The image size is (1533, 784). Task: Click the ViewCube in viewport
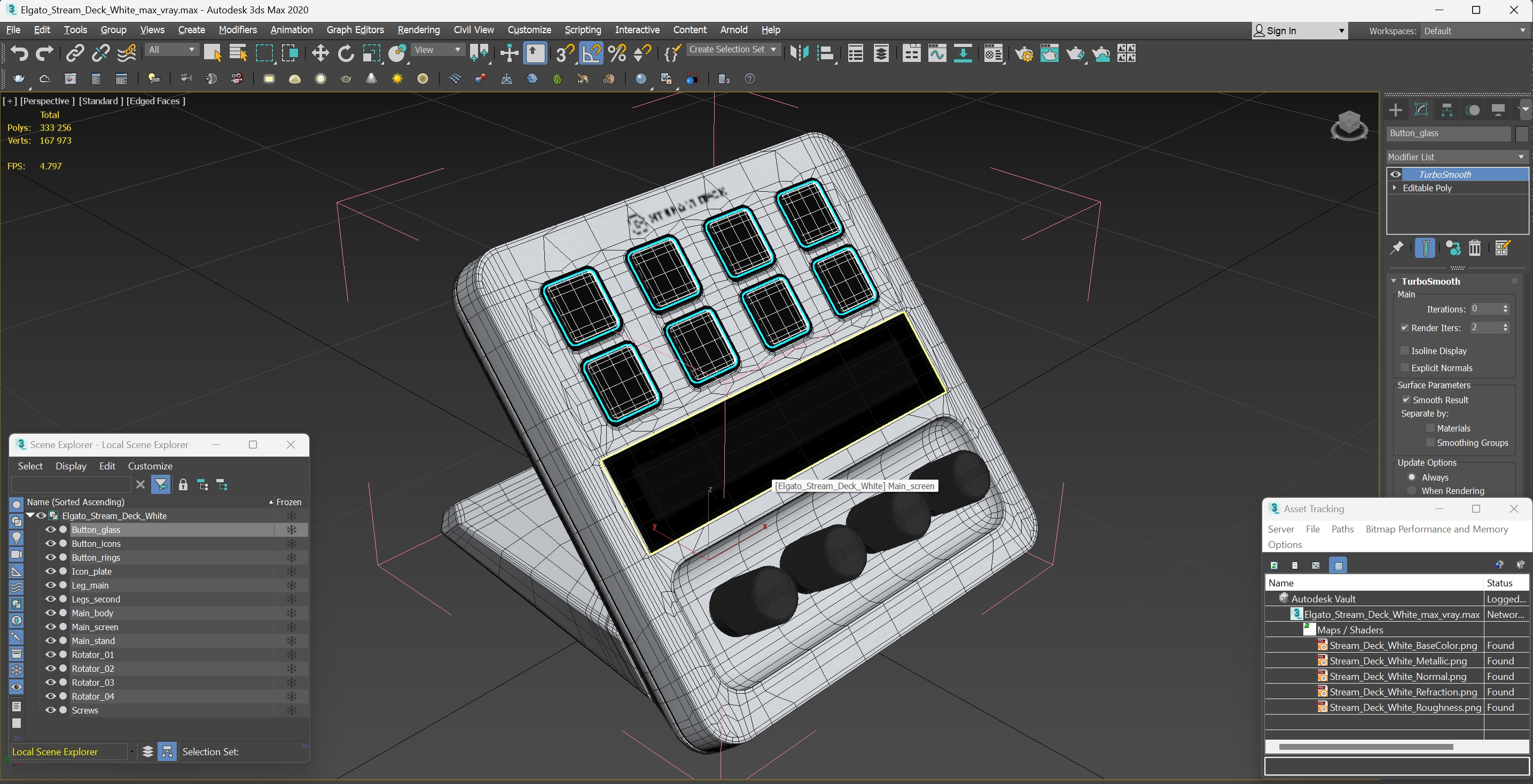coord(1349,125)
